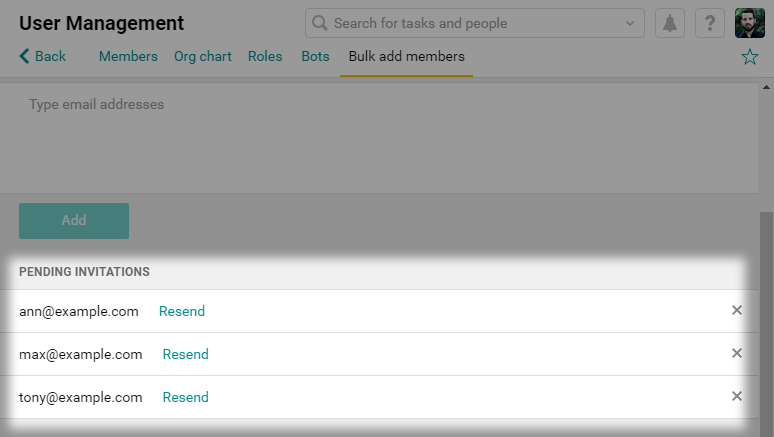Resend the invitation to max@example.com

[186, 354]
